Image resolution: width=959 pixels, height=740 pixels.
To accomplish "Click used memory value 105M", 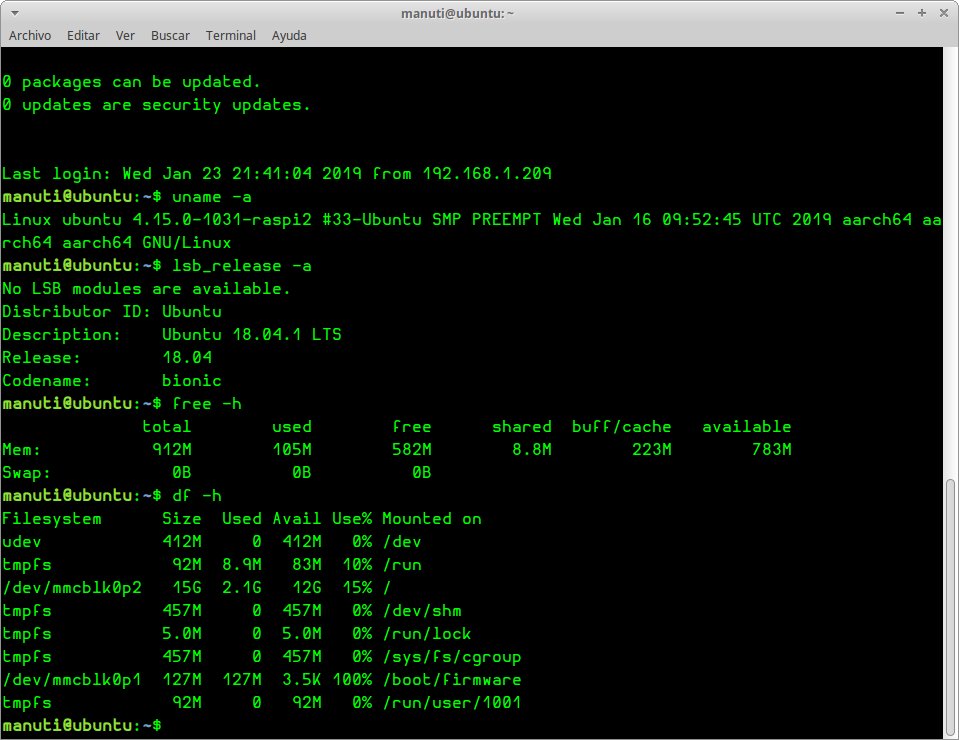I will tap(292, 450).
